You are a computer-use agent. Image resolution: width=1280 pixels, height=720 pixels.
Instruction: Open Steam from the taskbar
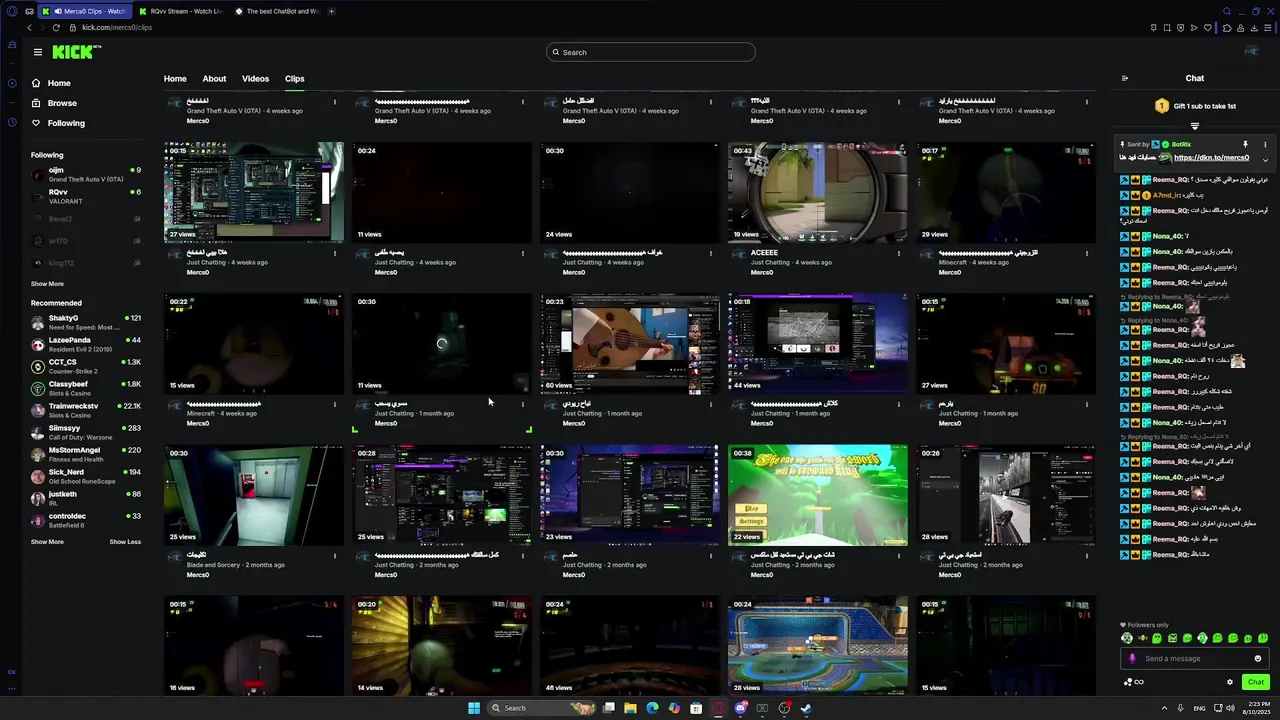(x=806, y=708)
